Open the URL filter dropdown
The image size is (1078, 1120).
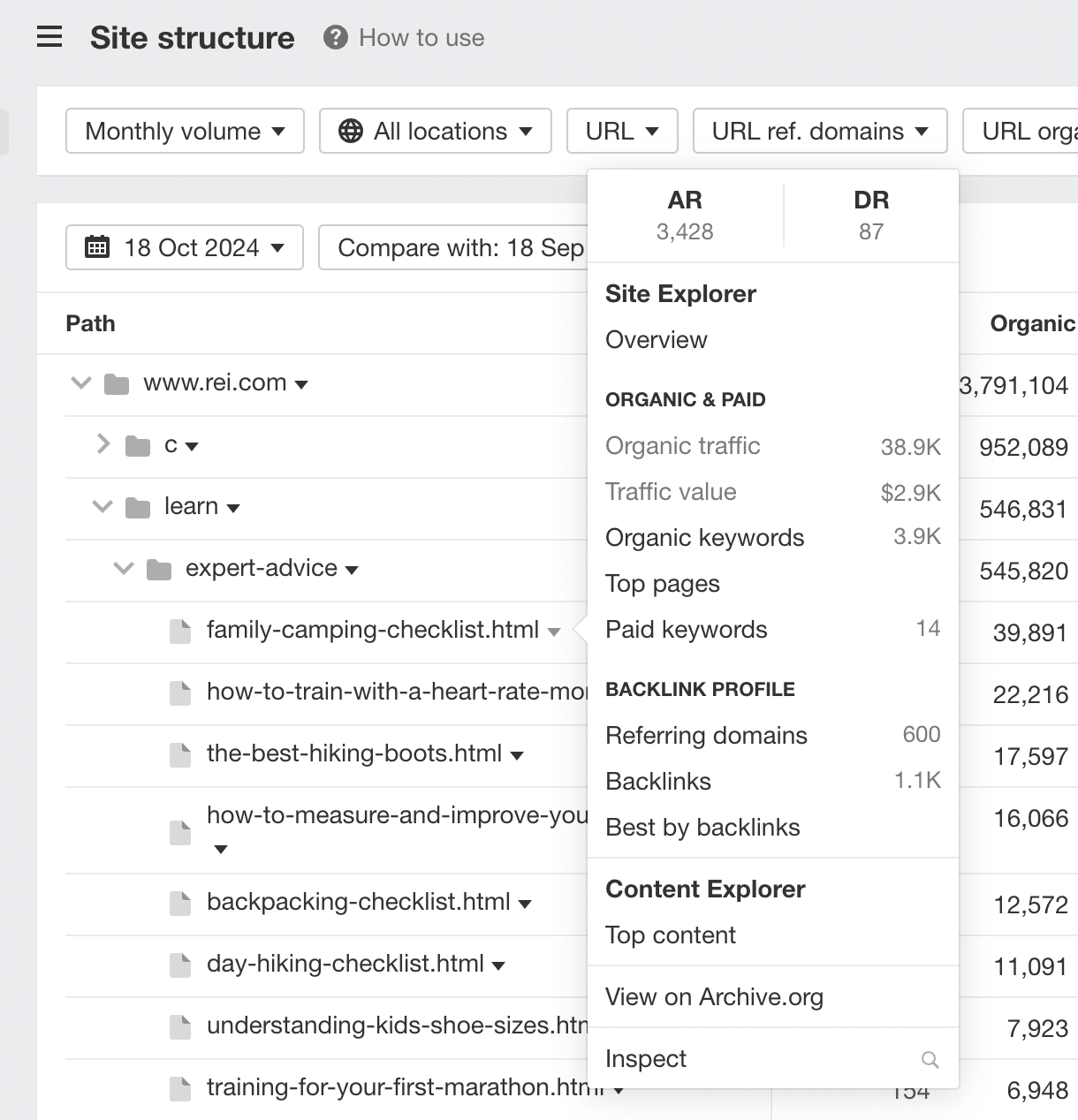(x=622, y=131)
